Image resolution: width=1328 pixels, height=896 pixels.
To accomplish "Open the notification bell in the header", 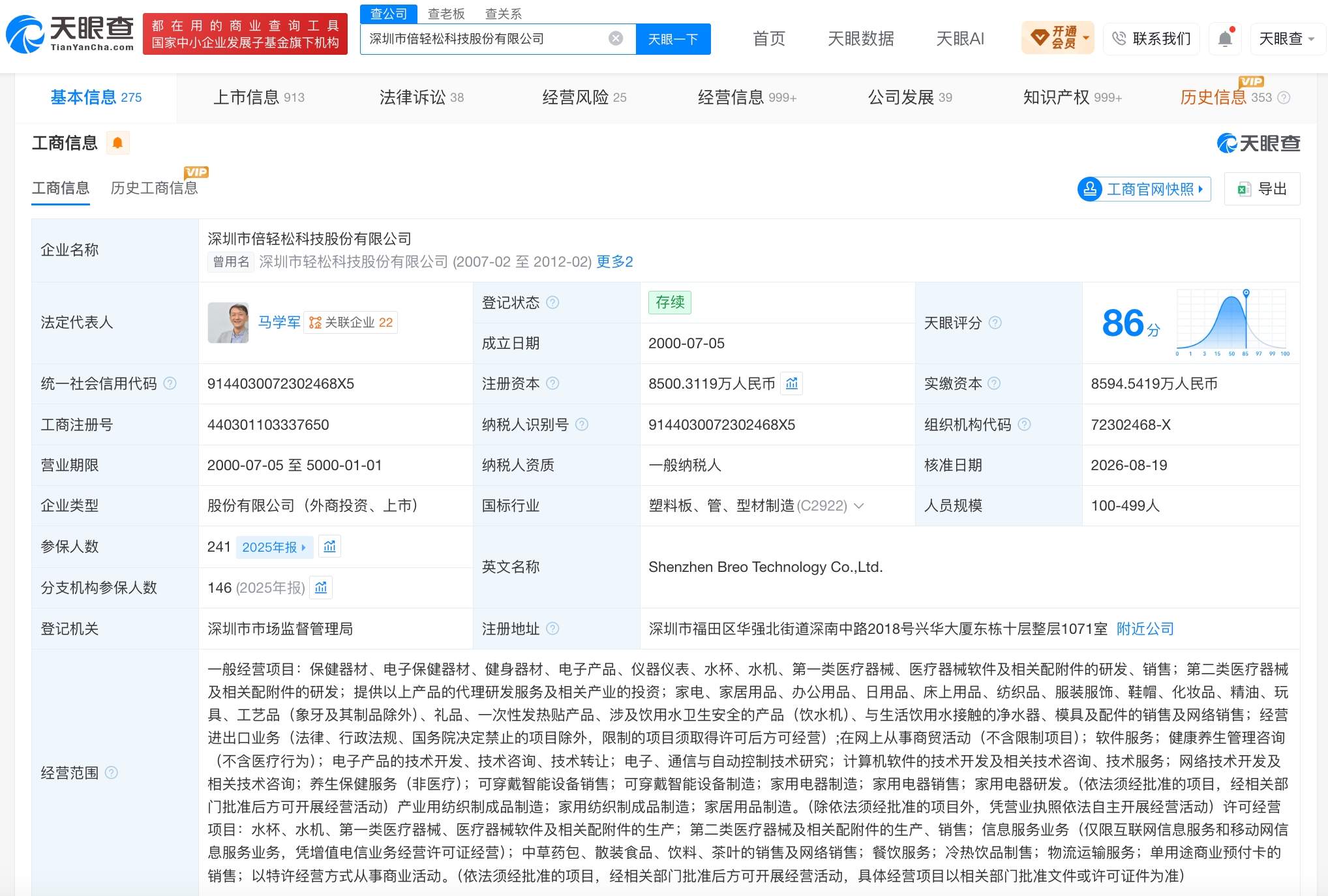I will (1225, 38).
